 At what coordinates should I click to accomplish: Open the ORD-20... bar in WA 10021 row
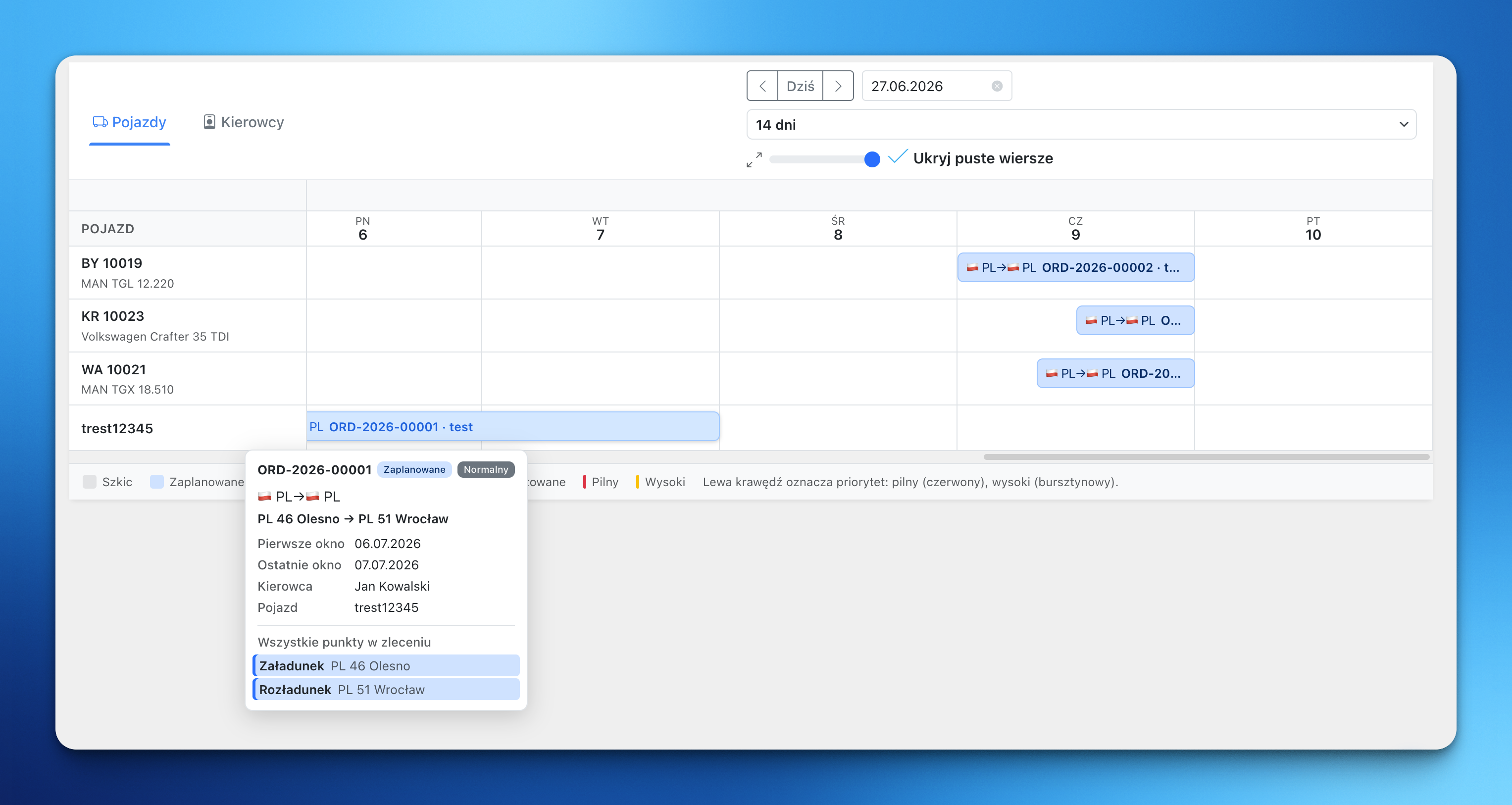1115,373
